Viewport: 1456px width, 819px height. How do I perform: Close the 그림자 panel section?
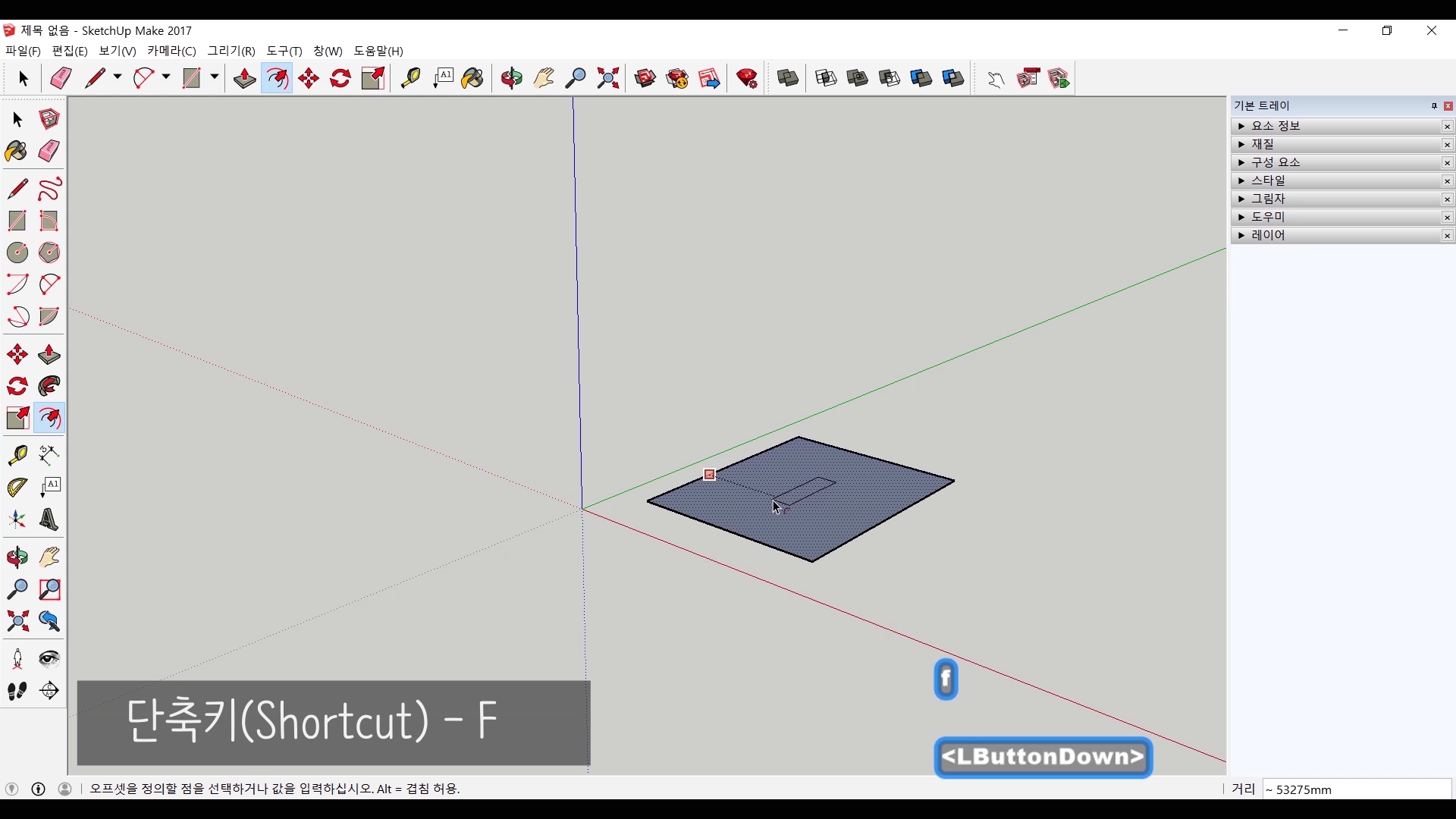pos(1447,199)
